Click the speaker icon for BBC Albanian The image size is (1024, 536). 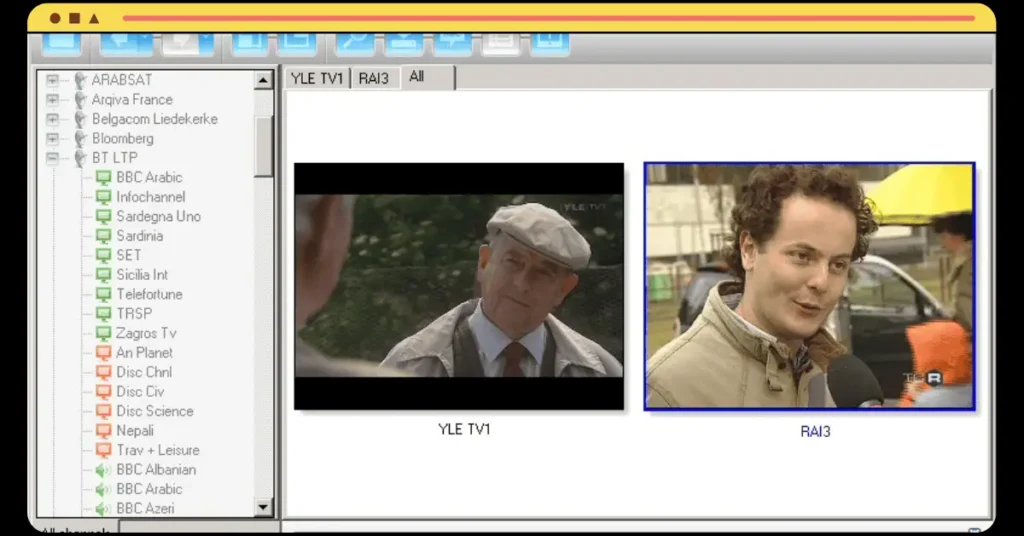point(103,470)
